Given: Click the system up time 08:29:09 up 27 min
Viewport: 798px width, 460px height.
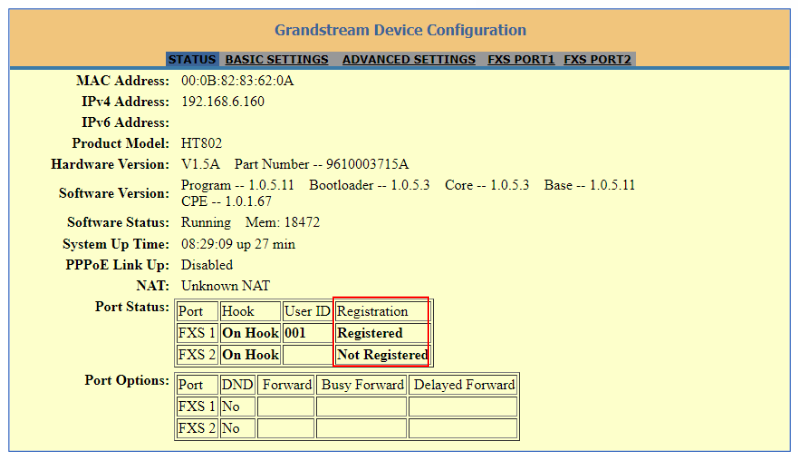Looking at the screenshot, I should pyautogui.click(x=238, y=244).
